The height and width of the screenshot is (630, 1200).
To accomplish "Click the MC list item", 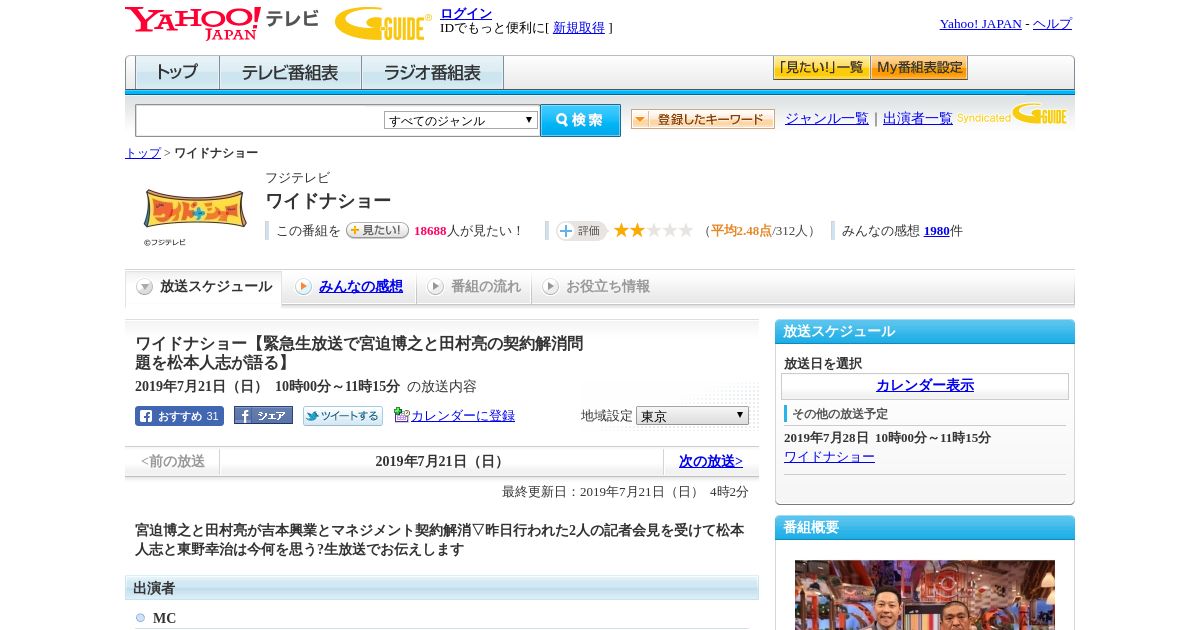I will coord(164,619).
